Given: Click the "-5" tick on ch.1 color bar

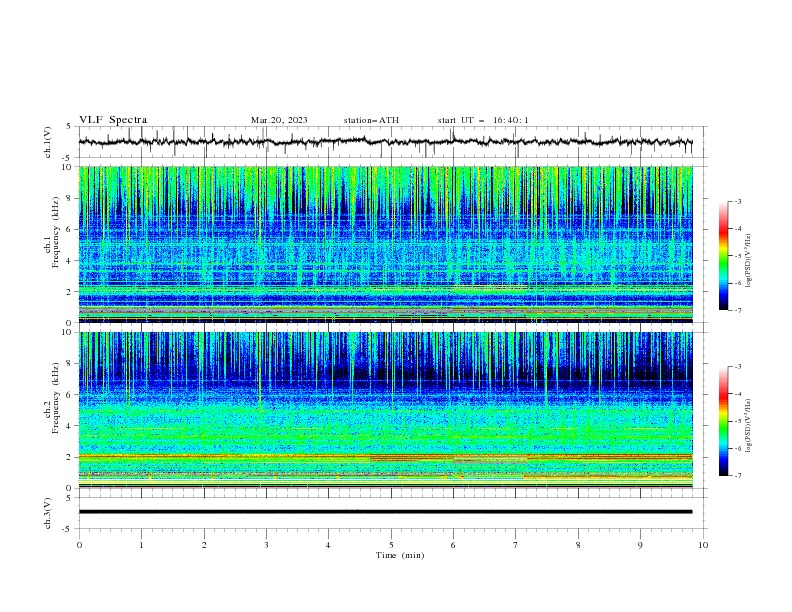Looking at the screenshot, I should pos(737,256).
